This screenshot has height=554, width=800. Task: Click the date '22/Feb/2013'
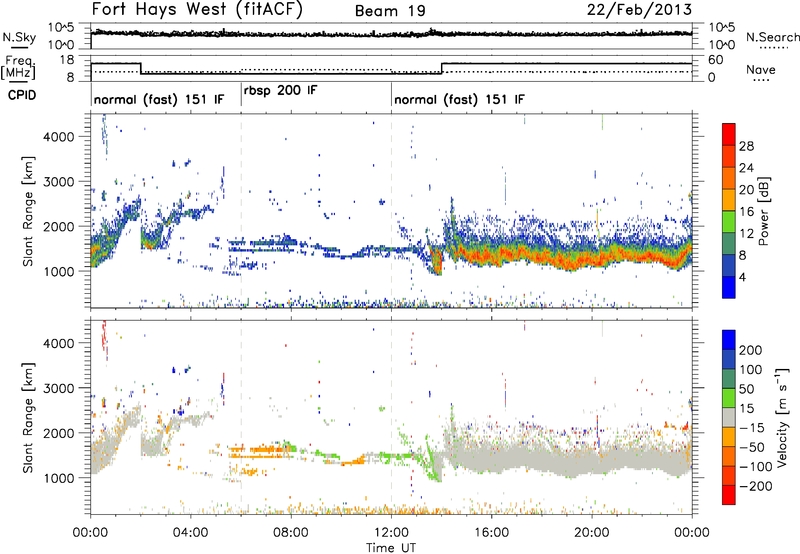(x=639, y=10)
